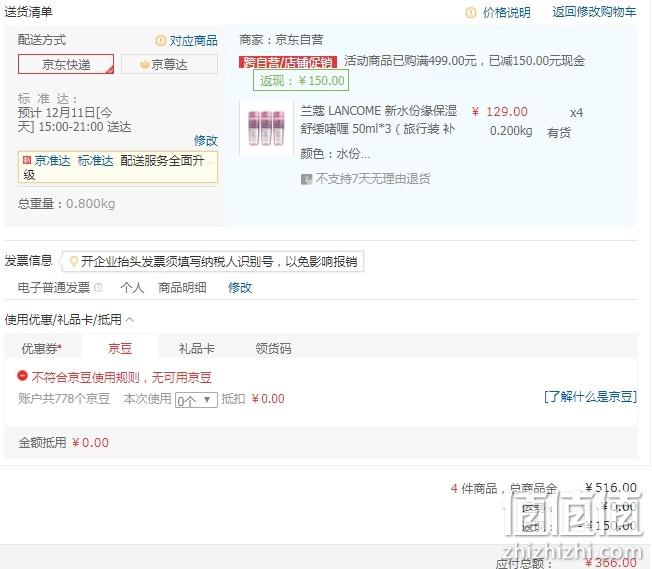
Task: Click the red warning icon for 京豆 rule
Action: tap(22, 376)
